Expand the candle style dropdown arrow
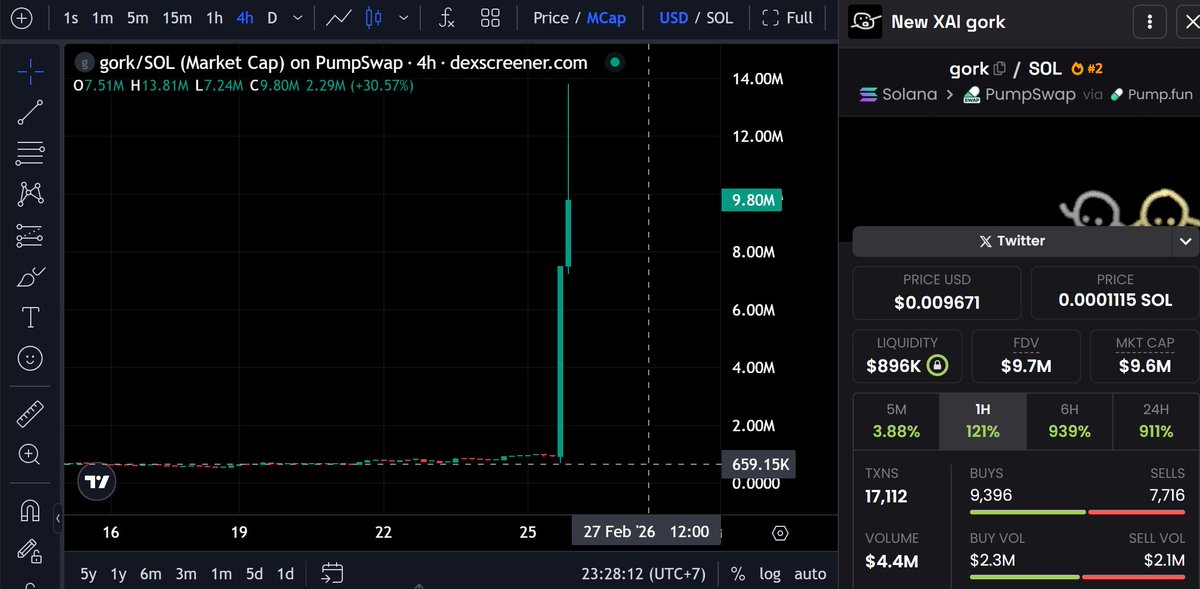This screenshot has height=589, width=1200. click(x=403, y=18)
